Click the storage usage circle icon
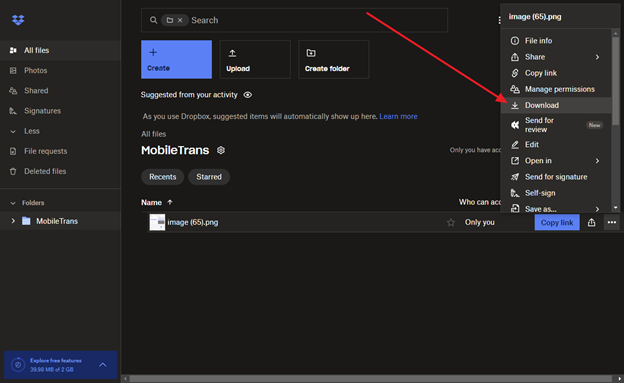Viewport: 624px width, 383px height. 18,365
